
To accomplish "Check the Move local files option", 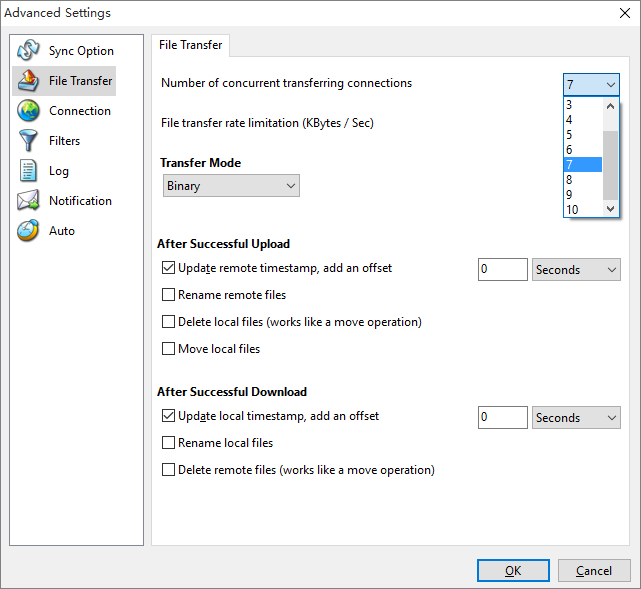I will pyautogui.click(x=168, y=349).
